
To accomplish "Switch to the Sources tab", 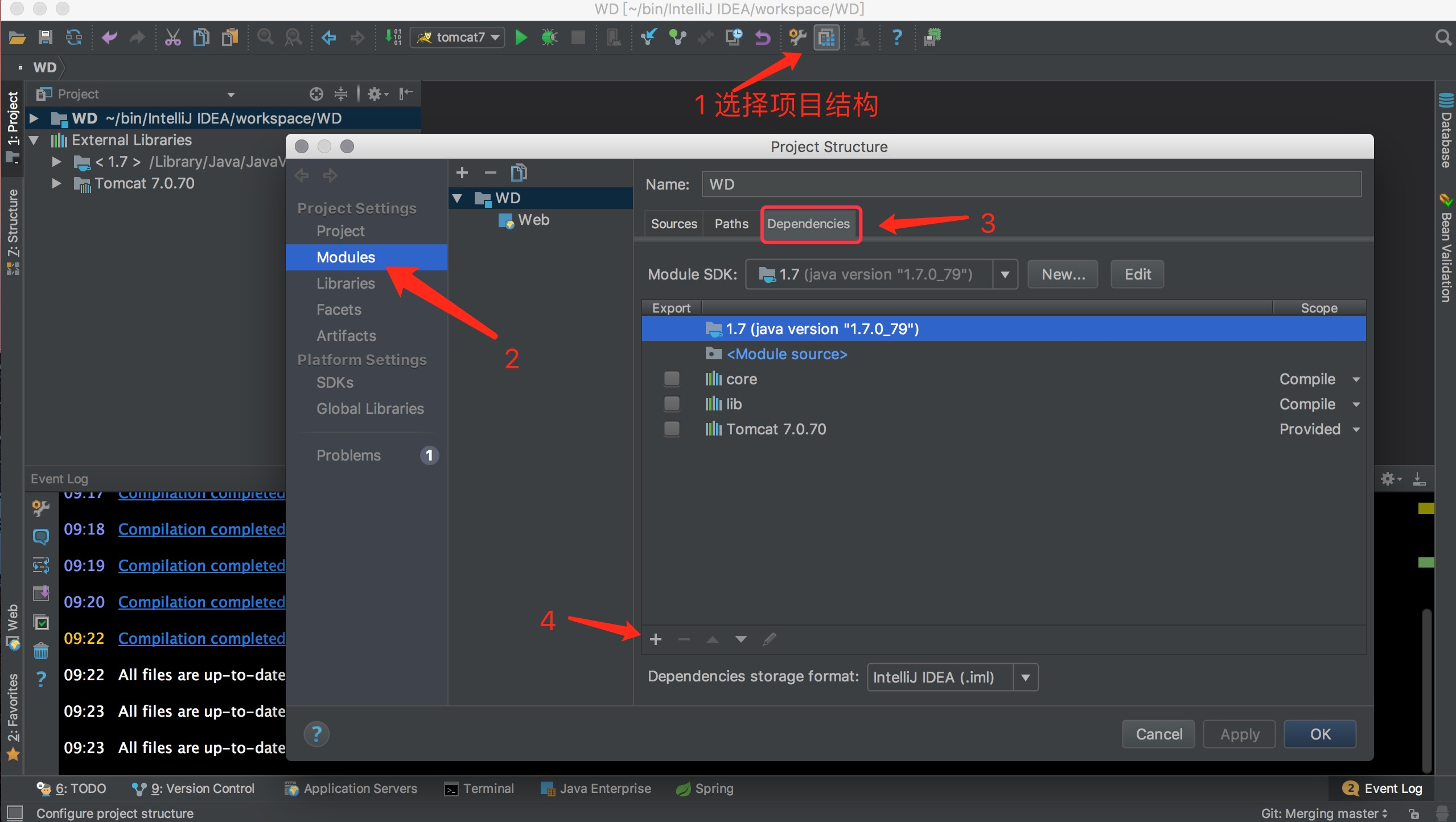I will click(673, 224).
